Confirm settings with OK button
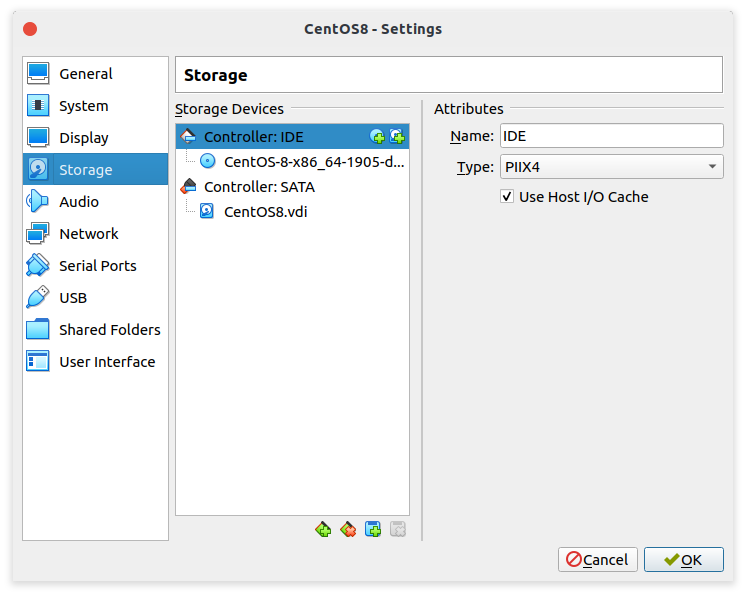746x596 pixels. [x=684, y=559]
